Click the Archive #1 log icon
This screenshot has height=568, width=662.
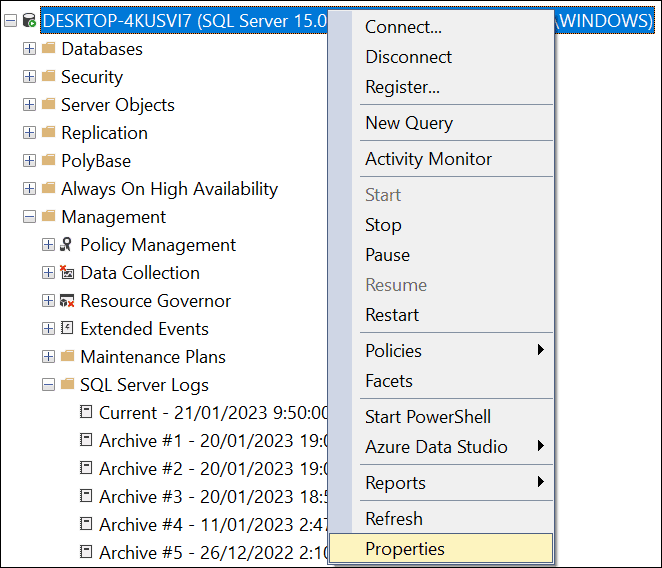(x=86, y=440)
